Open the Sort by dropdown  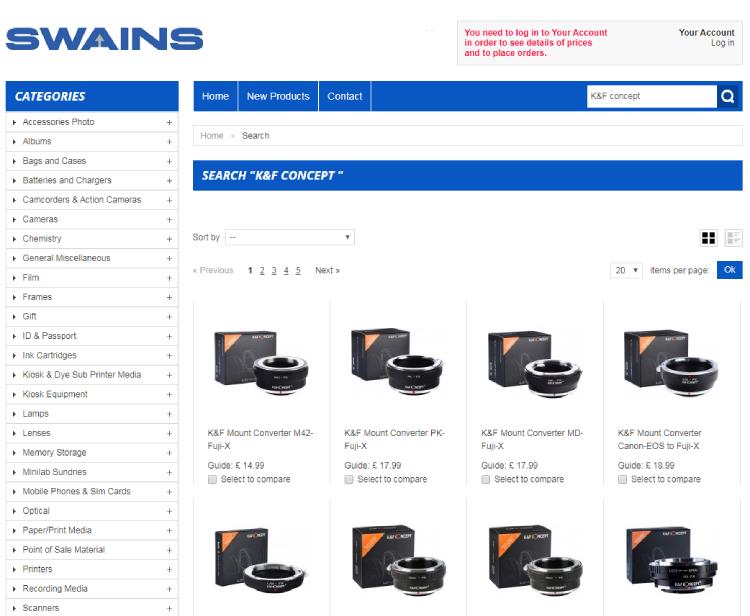coord(290,238)
